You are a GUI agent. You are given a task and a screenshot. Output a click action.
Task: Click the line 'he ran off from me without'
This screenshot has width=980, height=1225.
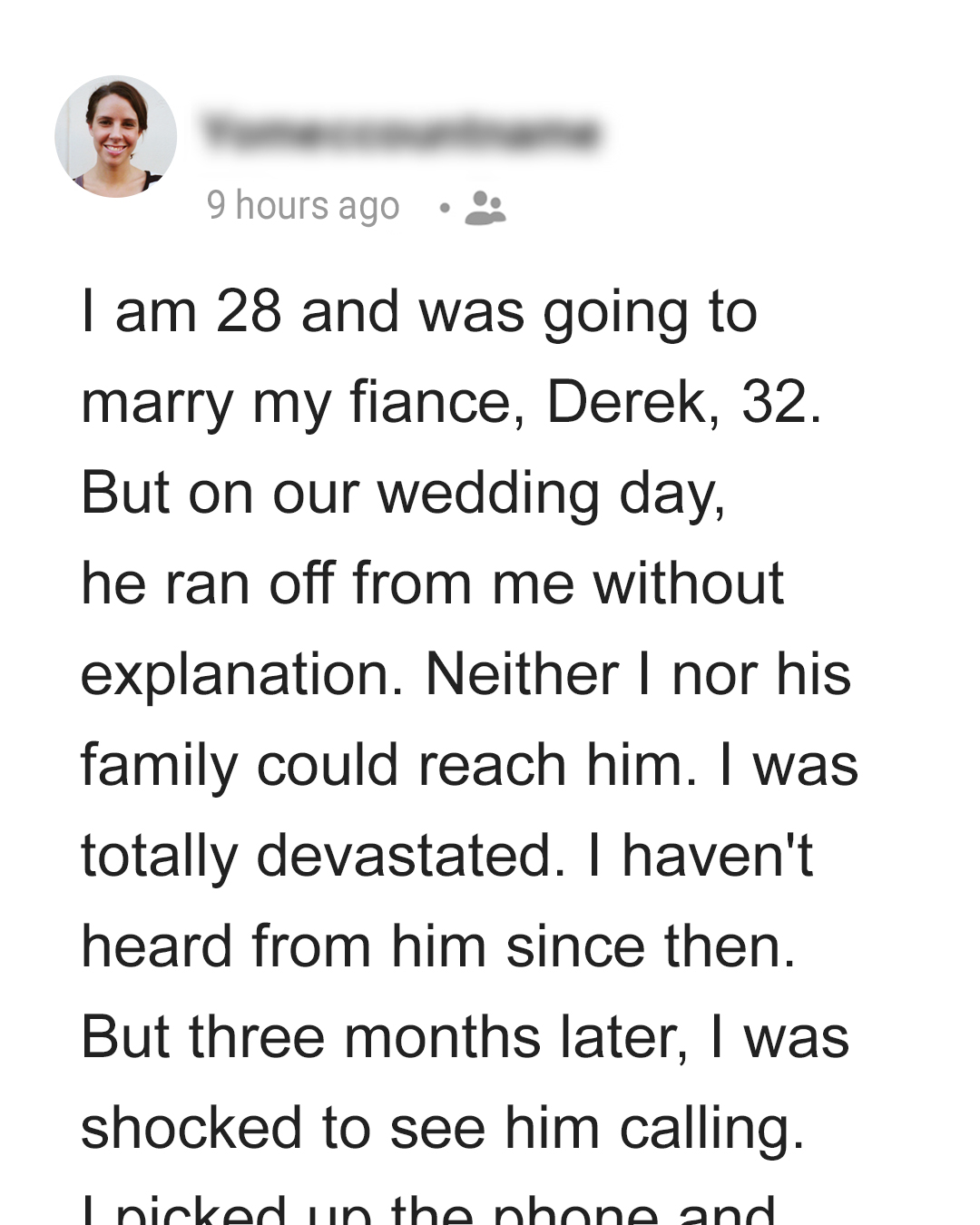[x=432, y=583]
